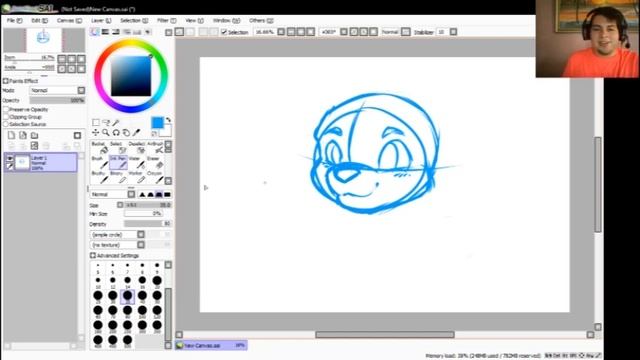Viewport: 640px width, 360px height.
Task: Open the Stabilizer value dropdown
Action: pos(453,32)
